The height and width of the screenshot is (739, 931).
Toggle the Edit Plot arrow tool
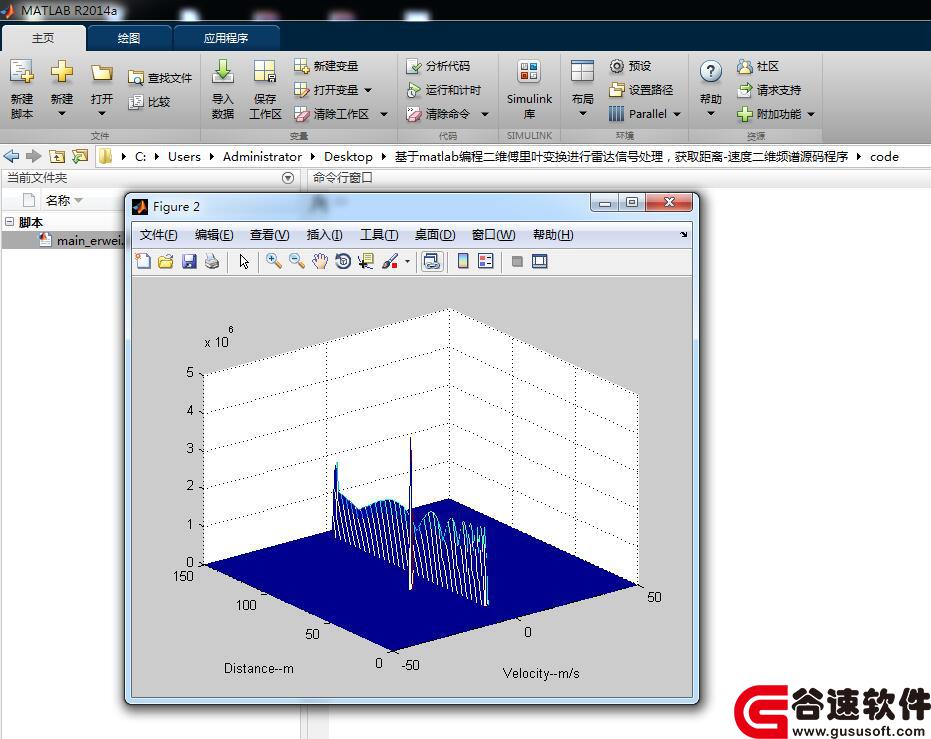(x=244, y=261)
